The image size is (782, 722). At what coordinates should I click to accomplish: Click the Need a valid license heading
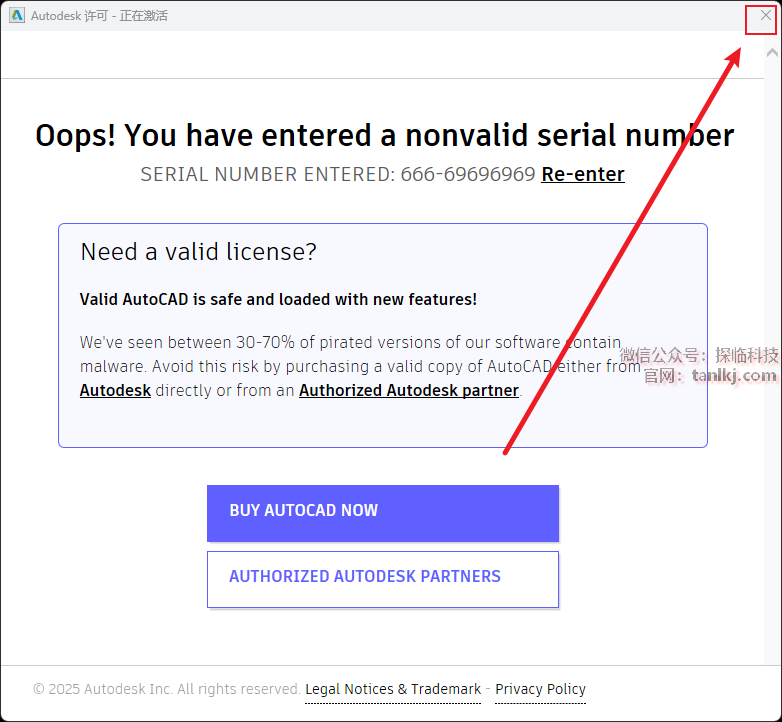click(198, 252)
